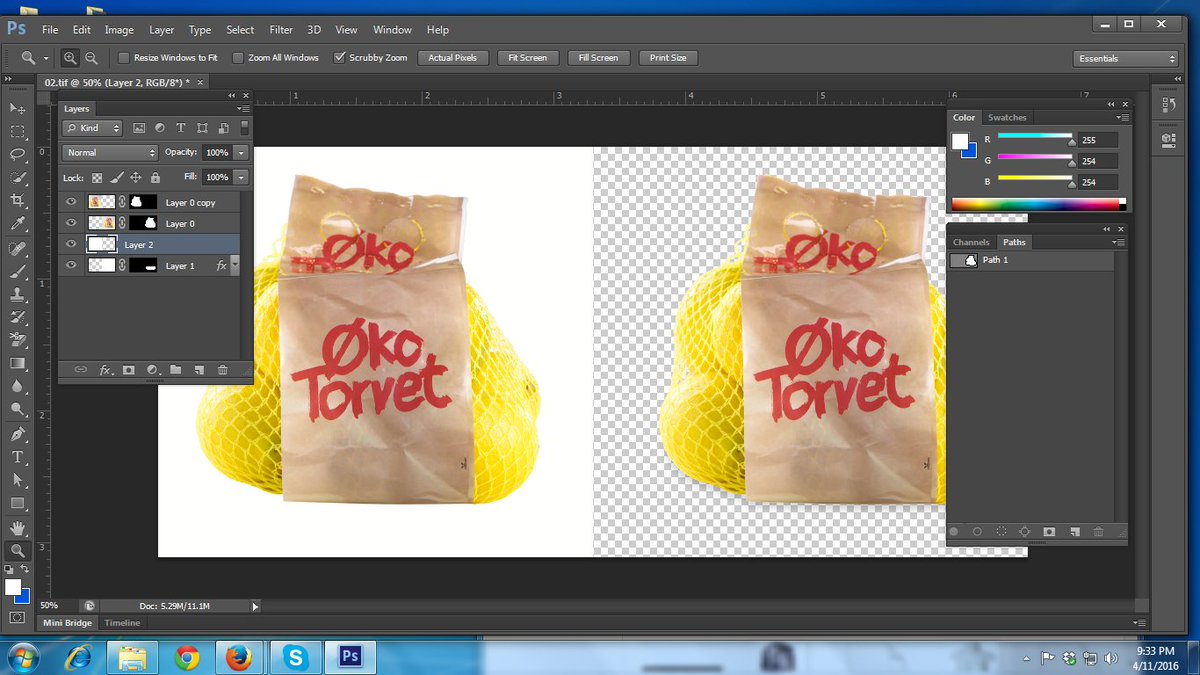Open the layer filter Kind dropdown
The image size is (1200, 675).
pos(92,128)
